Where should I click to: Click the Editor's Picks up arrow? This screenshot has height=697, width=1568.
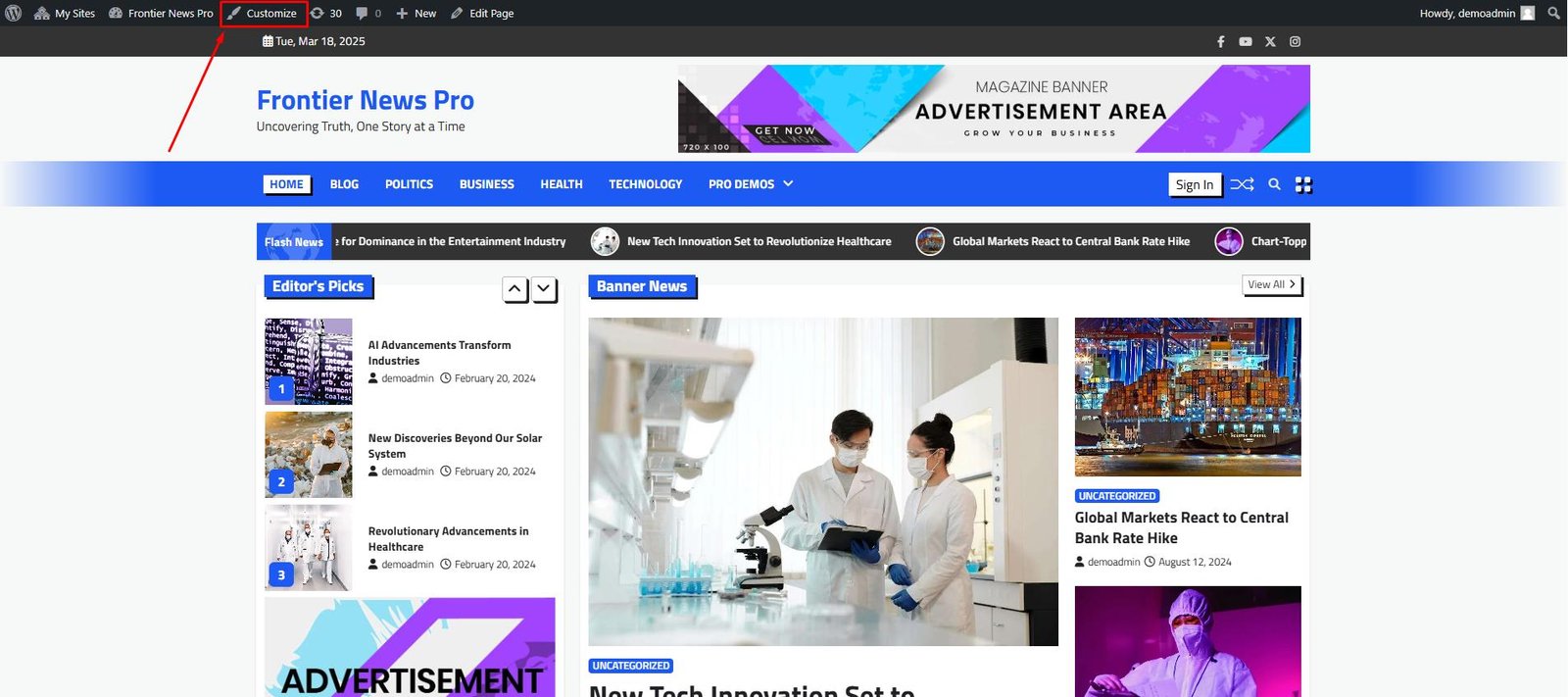tap(514, 289)
